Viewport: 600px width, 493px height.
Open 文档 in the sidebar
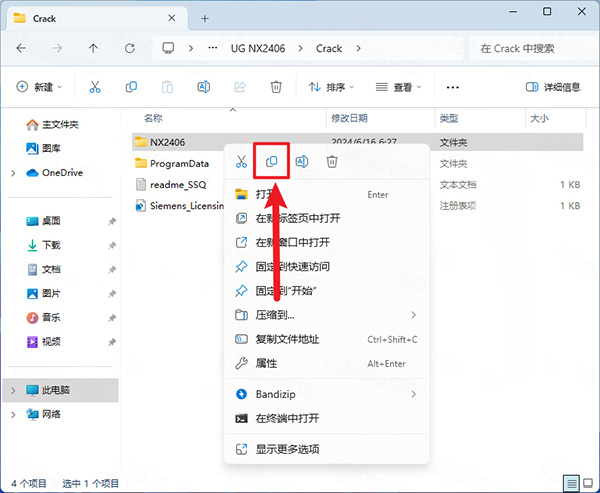[x=43, y=269]
